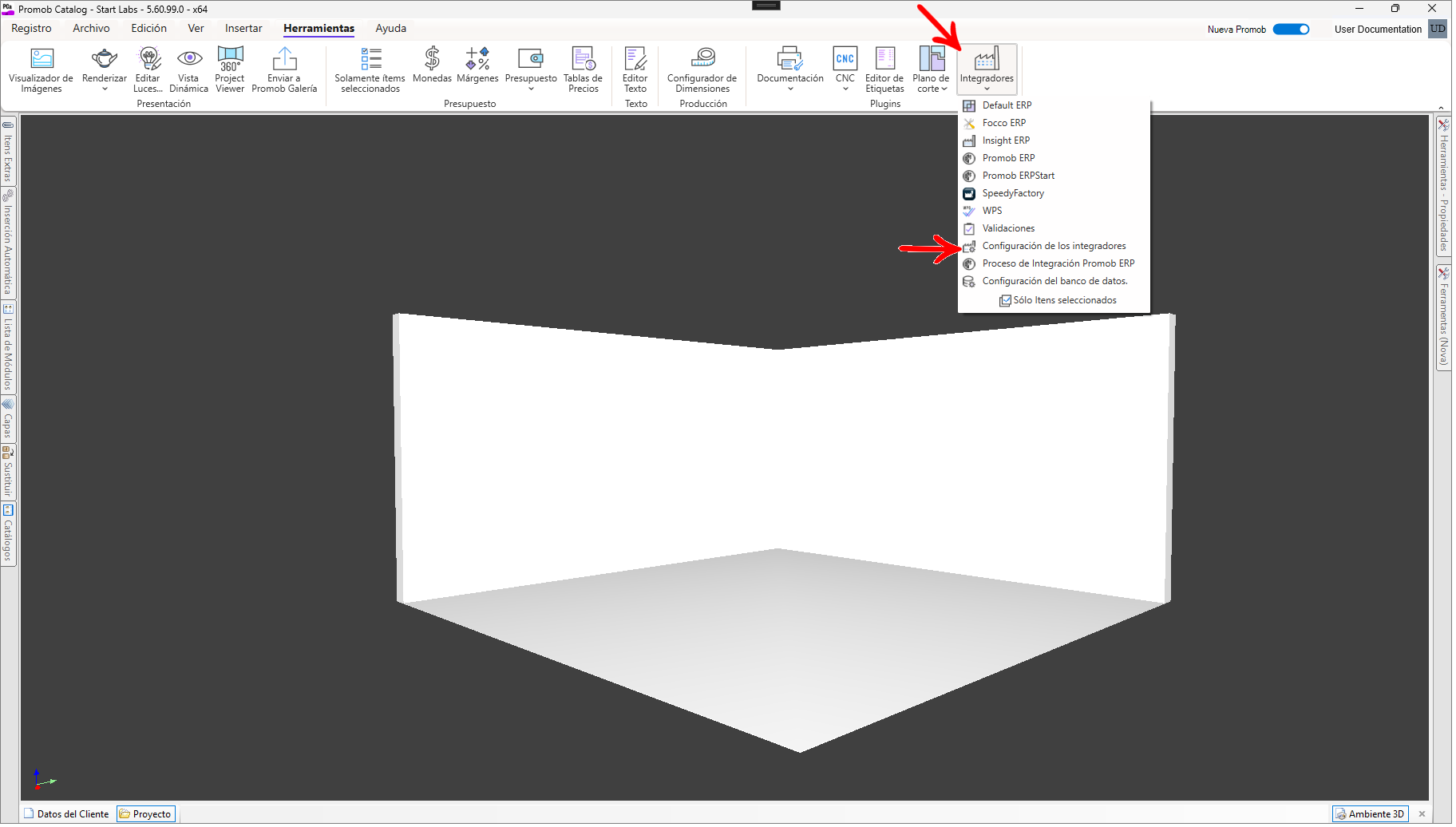The width and height of the screenshot is (1456, 827).
Task: Choose Promob ERP option
Action: coord(1054,158)
